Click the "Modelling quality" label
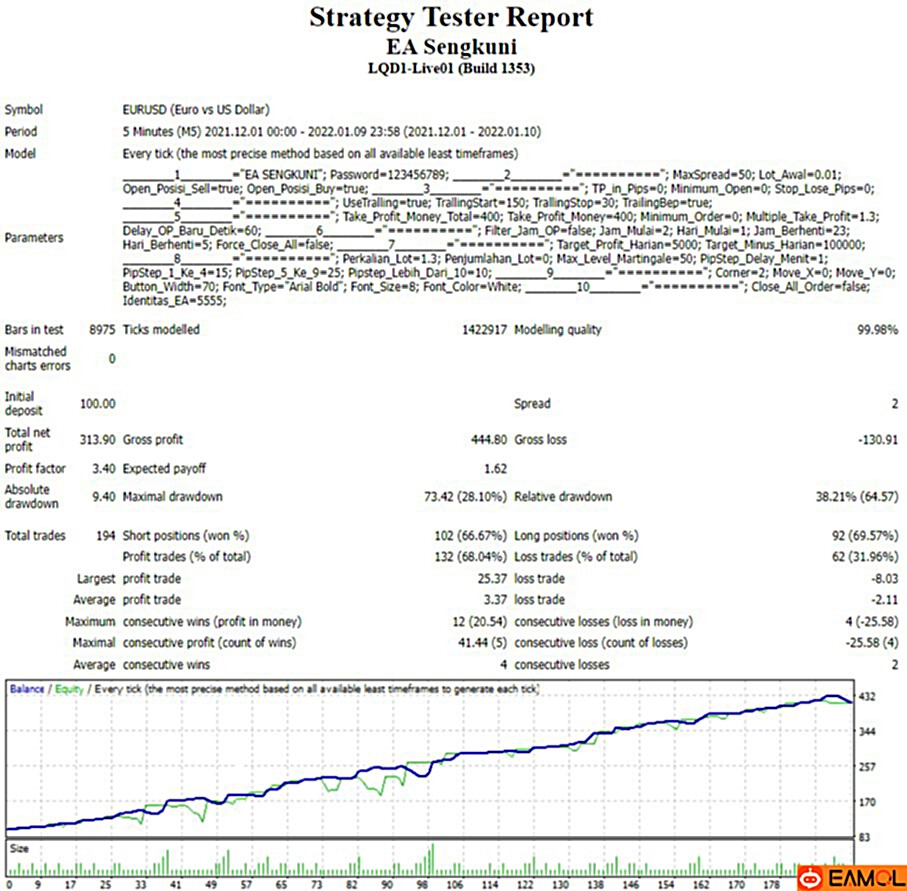Screen dimensions: 907x891 [558, 329]
